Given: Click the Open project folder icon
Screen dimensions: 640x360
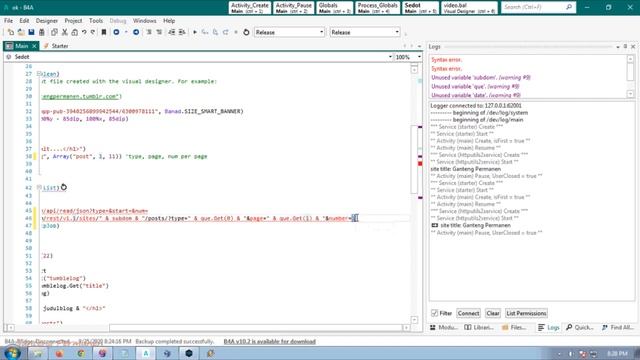Looking at the screenshot, I should click(21, 32).
